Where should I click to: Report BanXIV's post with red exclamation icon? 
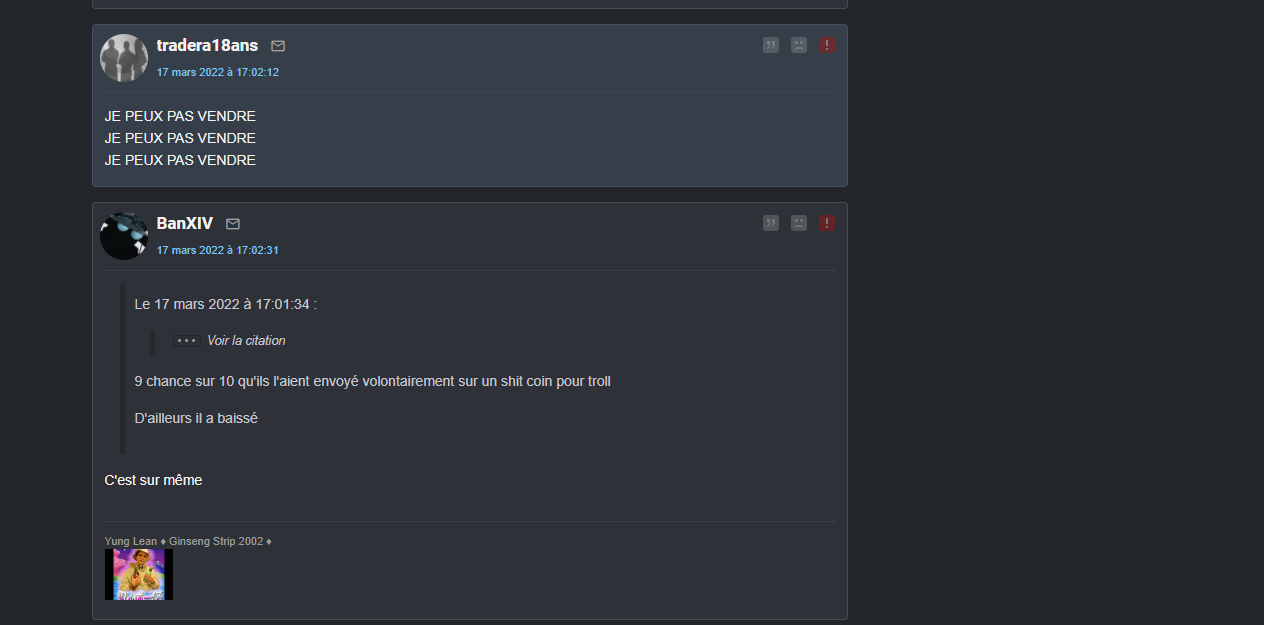pos(827,223)
